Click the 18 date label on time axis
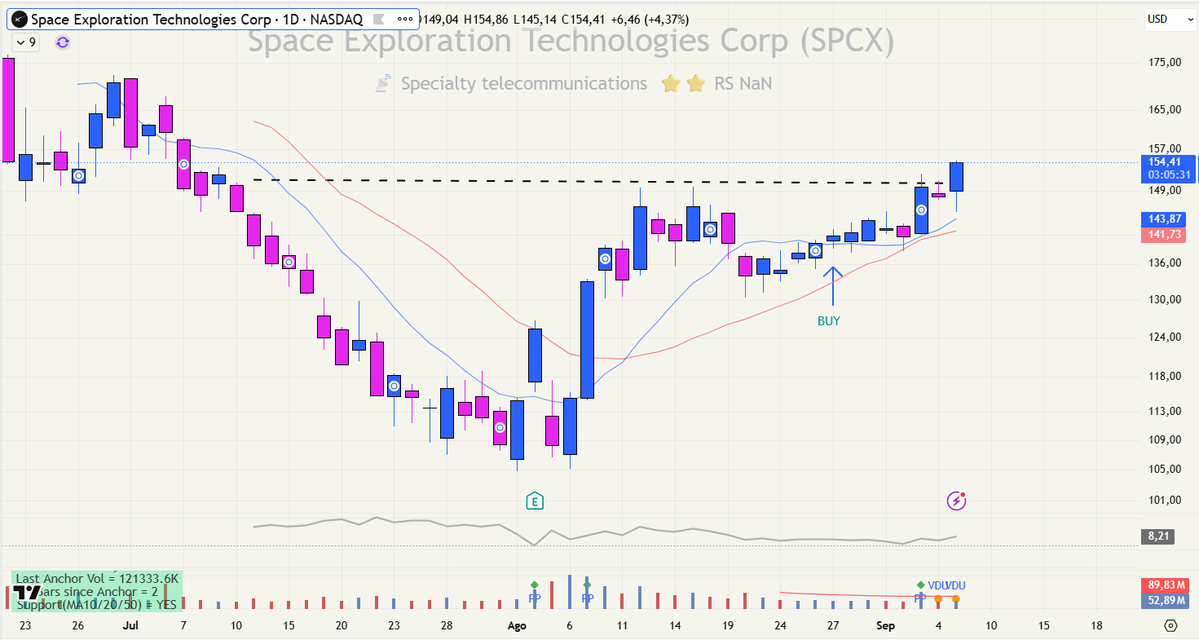The image size is (1199, 640). (1097, 625)
